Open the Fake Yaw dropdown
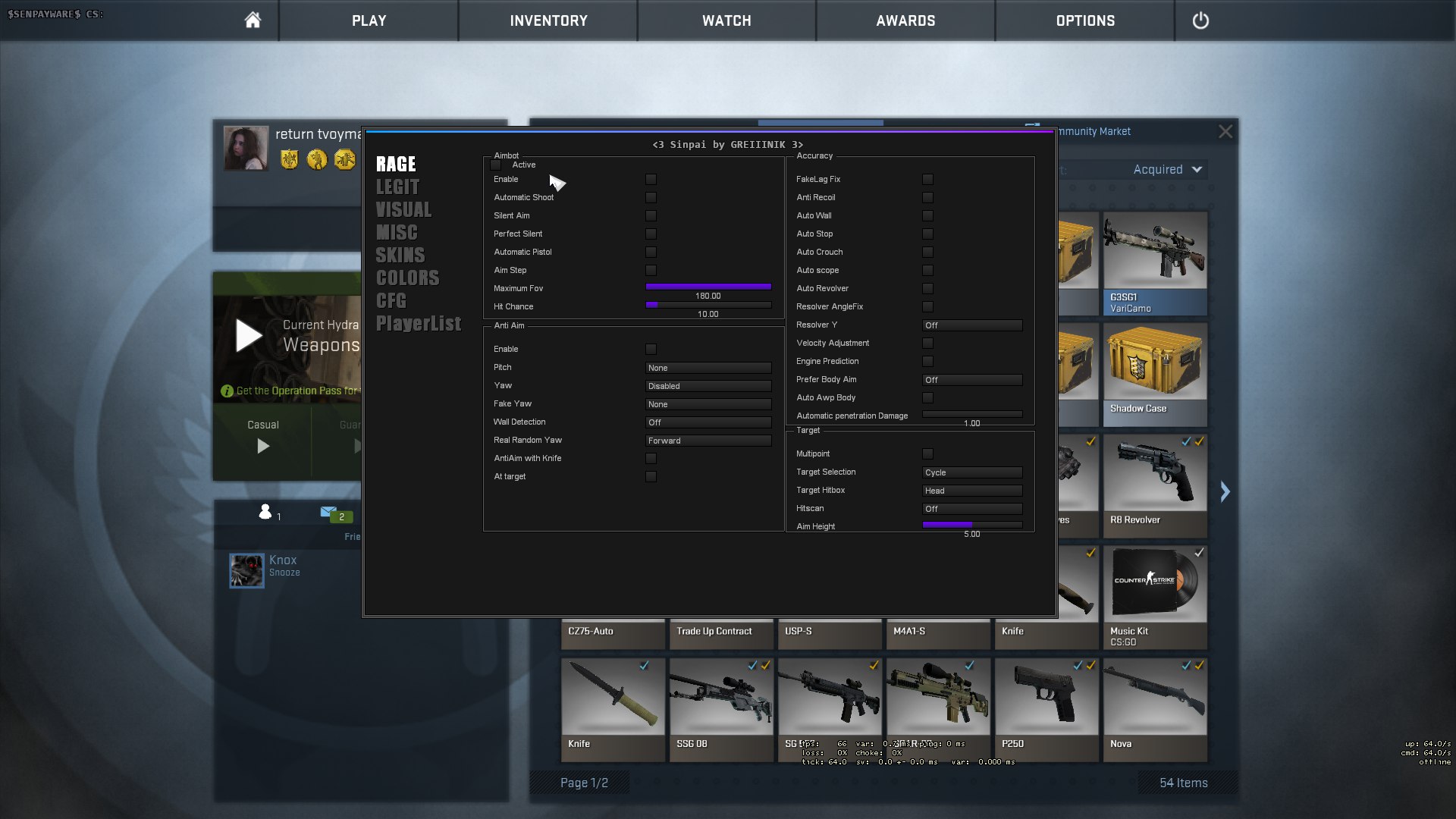This screenshot has height=819, width=1456. [708, 404]
